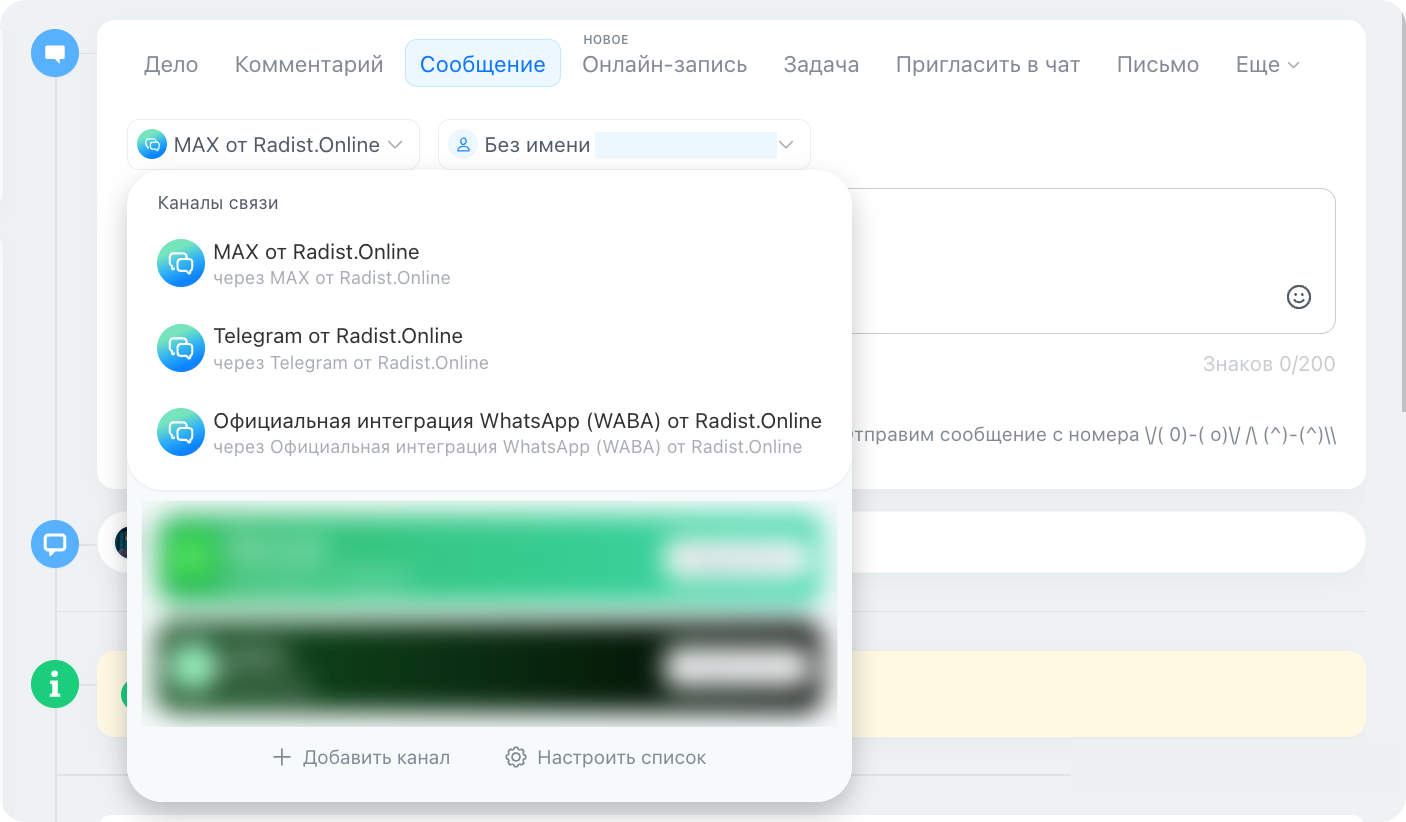Click the WhatsApp WABA channel icon in list
Viewport: 1406px width, 822px height.
coord(181,432)
